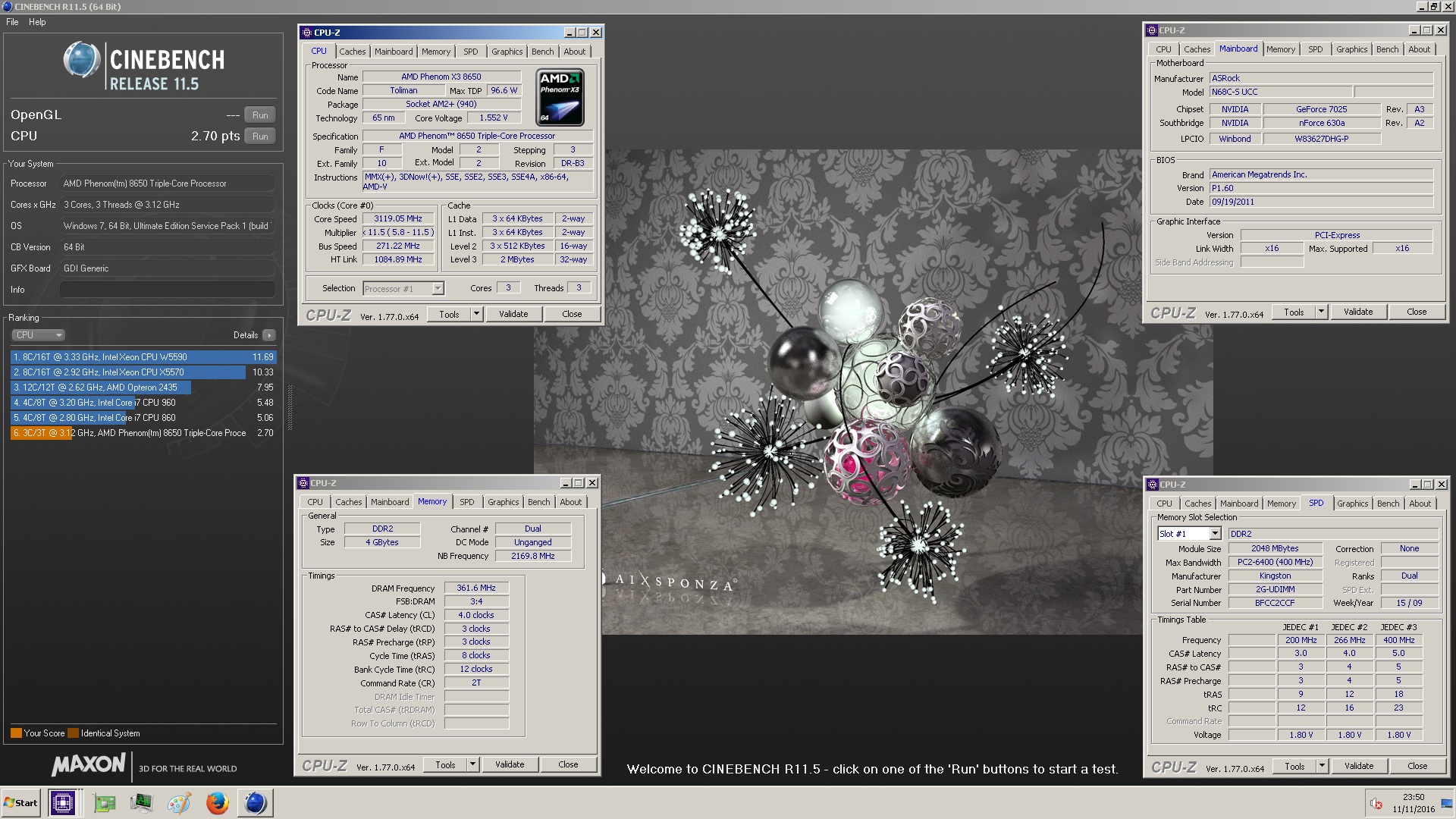Image resolution: width=1456 pixels, height=819 pixels.
Task: Click Validate in the SPD CPU-Z window
Action: click(1358, 766)
